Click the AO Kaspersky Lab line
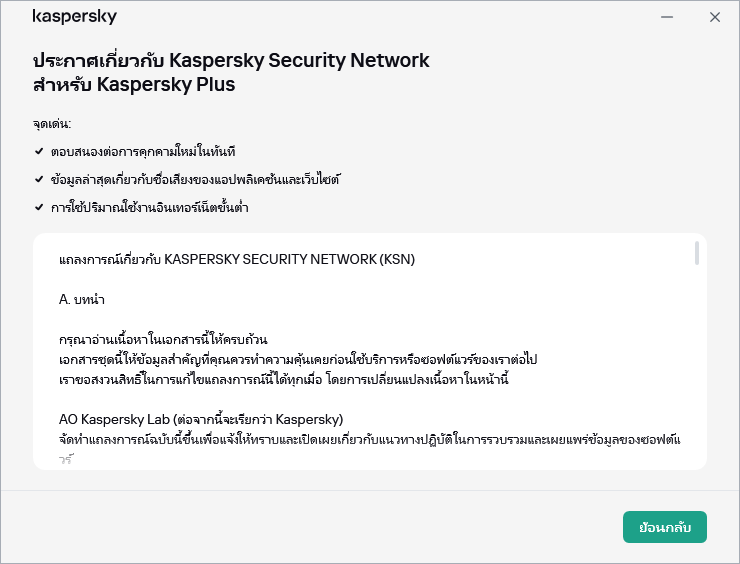 tap(202, 416)
